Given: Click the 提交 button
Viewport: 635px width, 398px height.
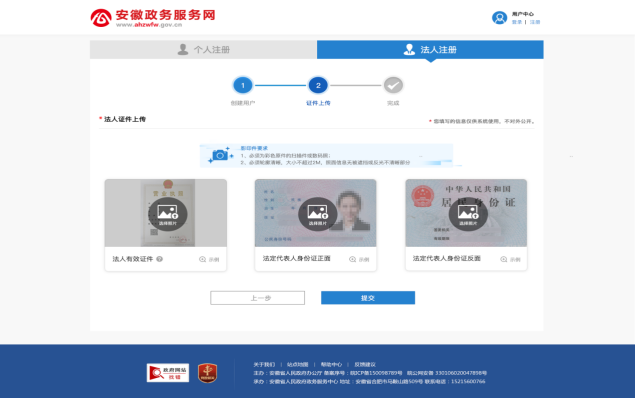Looking at the screenshot, I should point(368,298).
